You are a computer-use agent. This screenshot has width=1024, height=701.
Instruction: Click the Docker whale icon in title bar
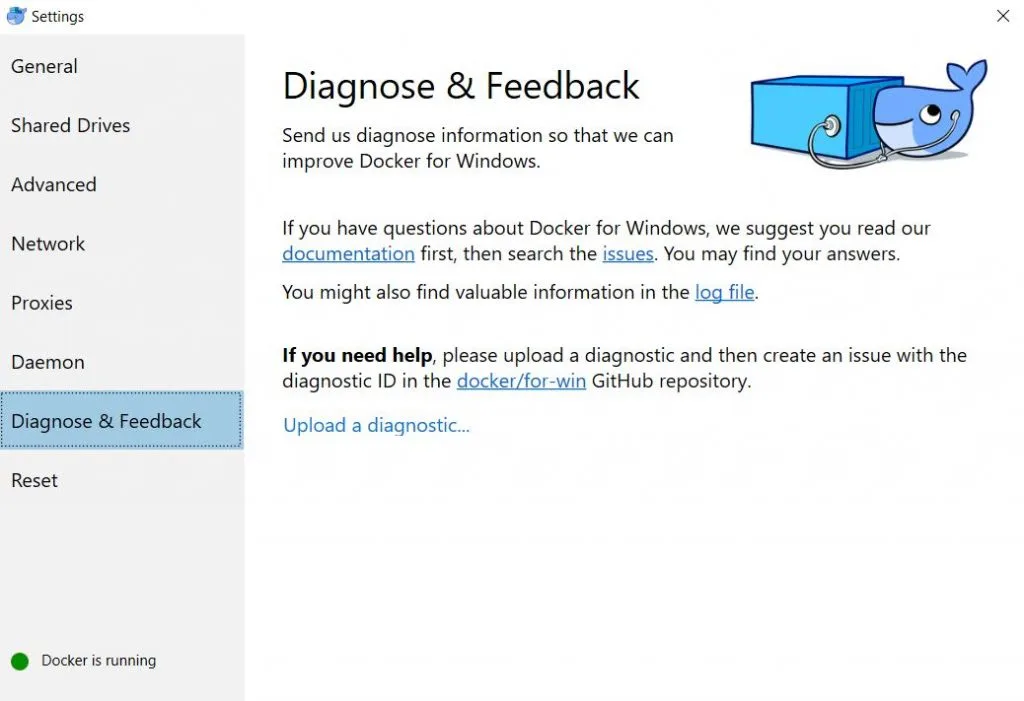(x=16, y=16)
